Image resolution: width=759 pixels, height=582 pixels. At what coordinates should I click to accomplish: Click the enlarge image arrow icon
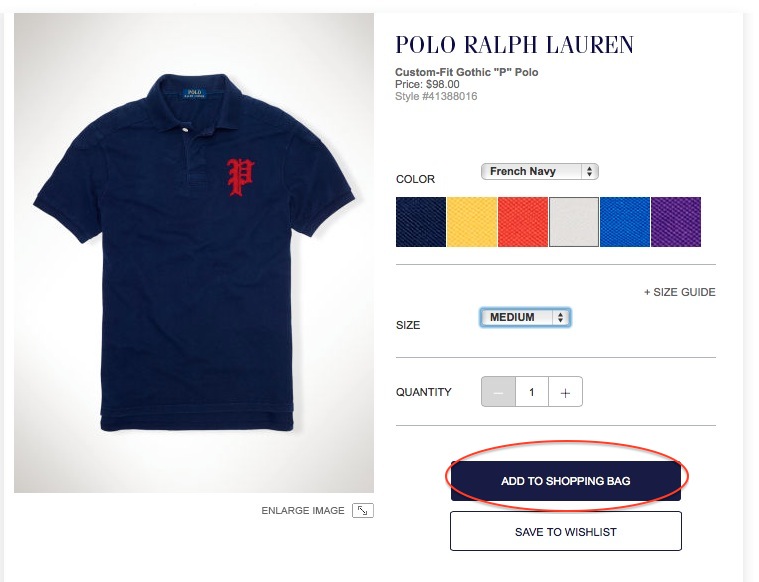click(x=363, y=510)
